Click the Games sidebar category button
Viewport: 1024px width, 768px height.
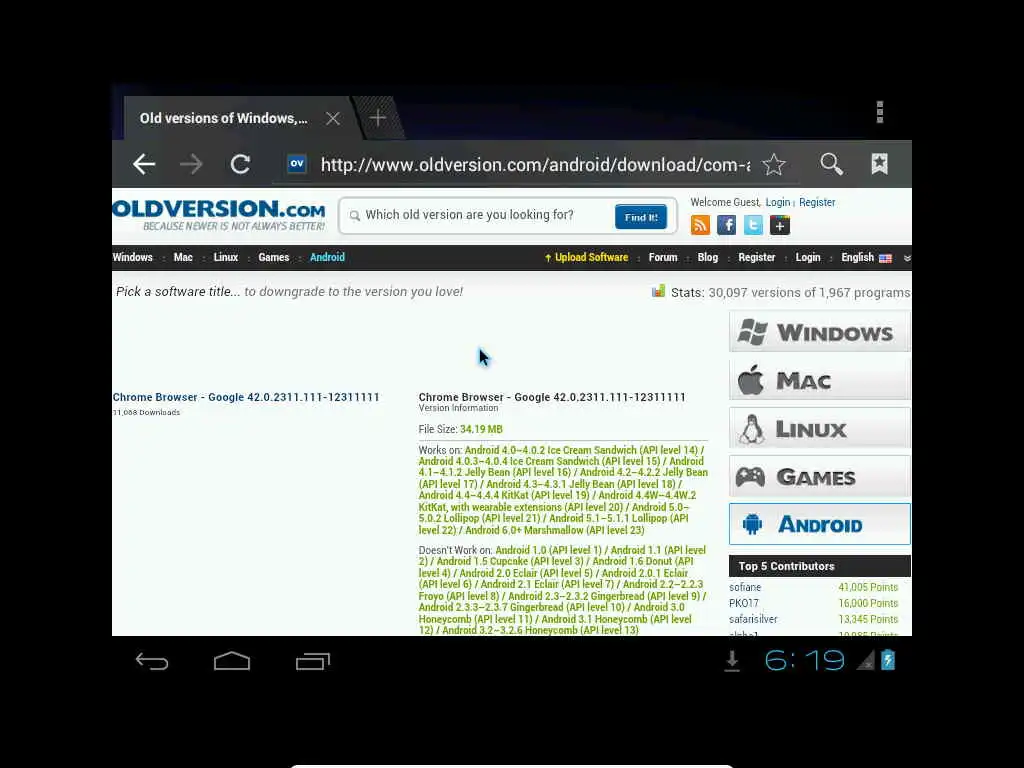[x=820, y=477]
